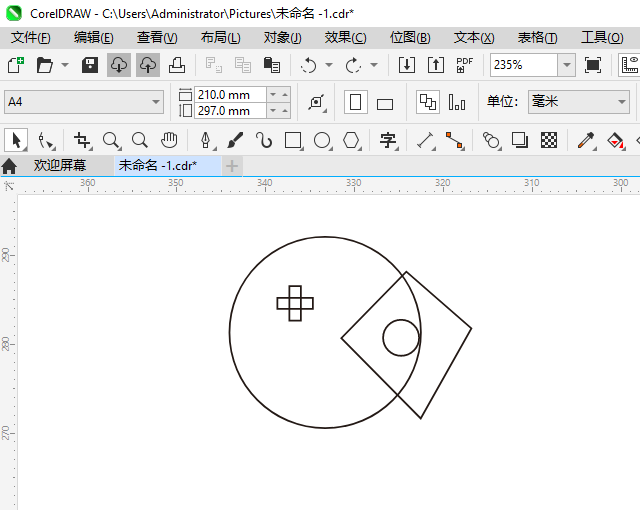Screen dimensions: 640x510
Task: Select portrait page orientation
Action: click(x=356, y=102)
